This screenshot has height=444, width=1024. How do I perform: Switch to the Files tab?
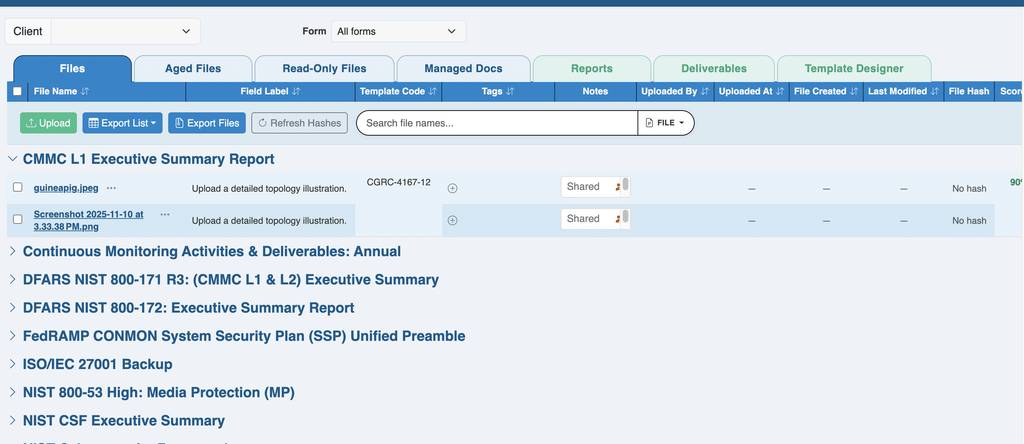click(x=72, y=69)
